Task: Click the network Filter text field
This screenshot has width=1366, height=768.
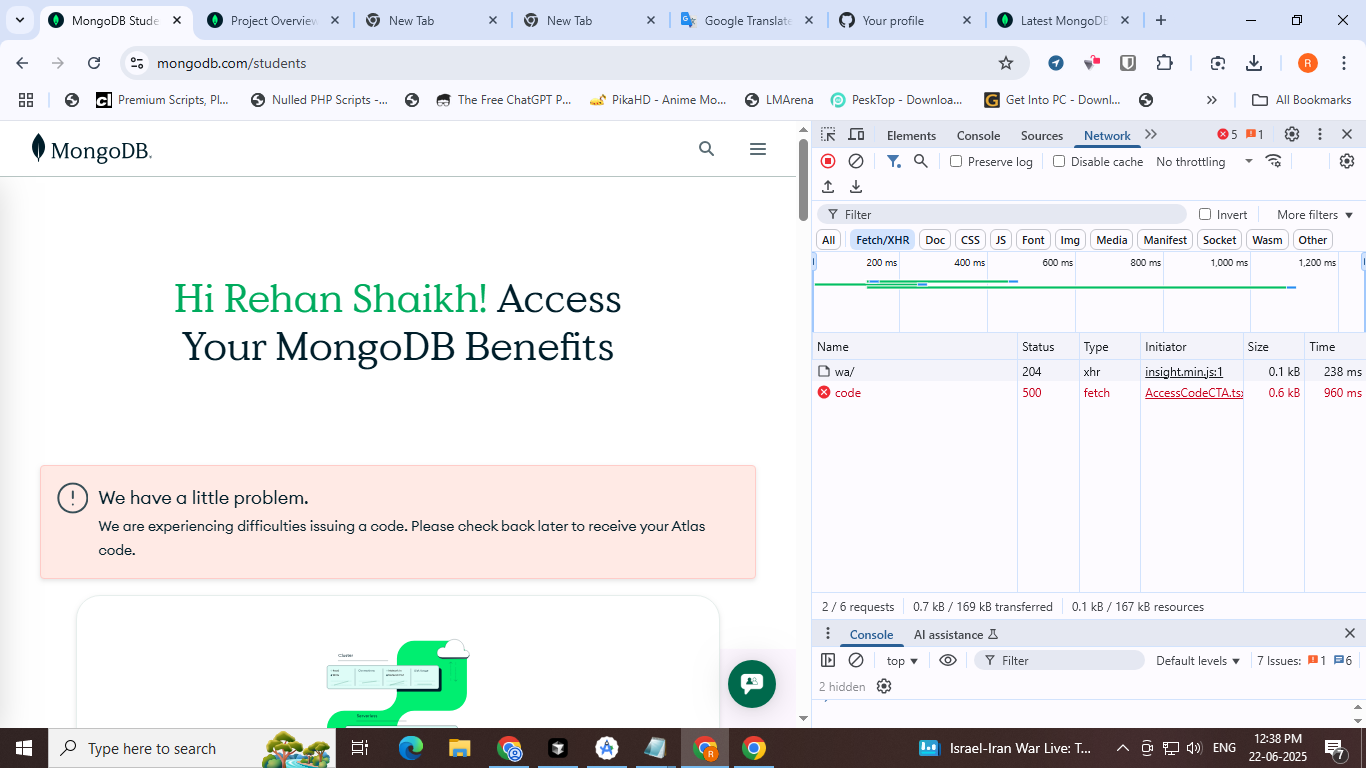Action: (x=1010, y=214)
